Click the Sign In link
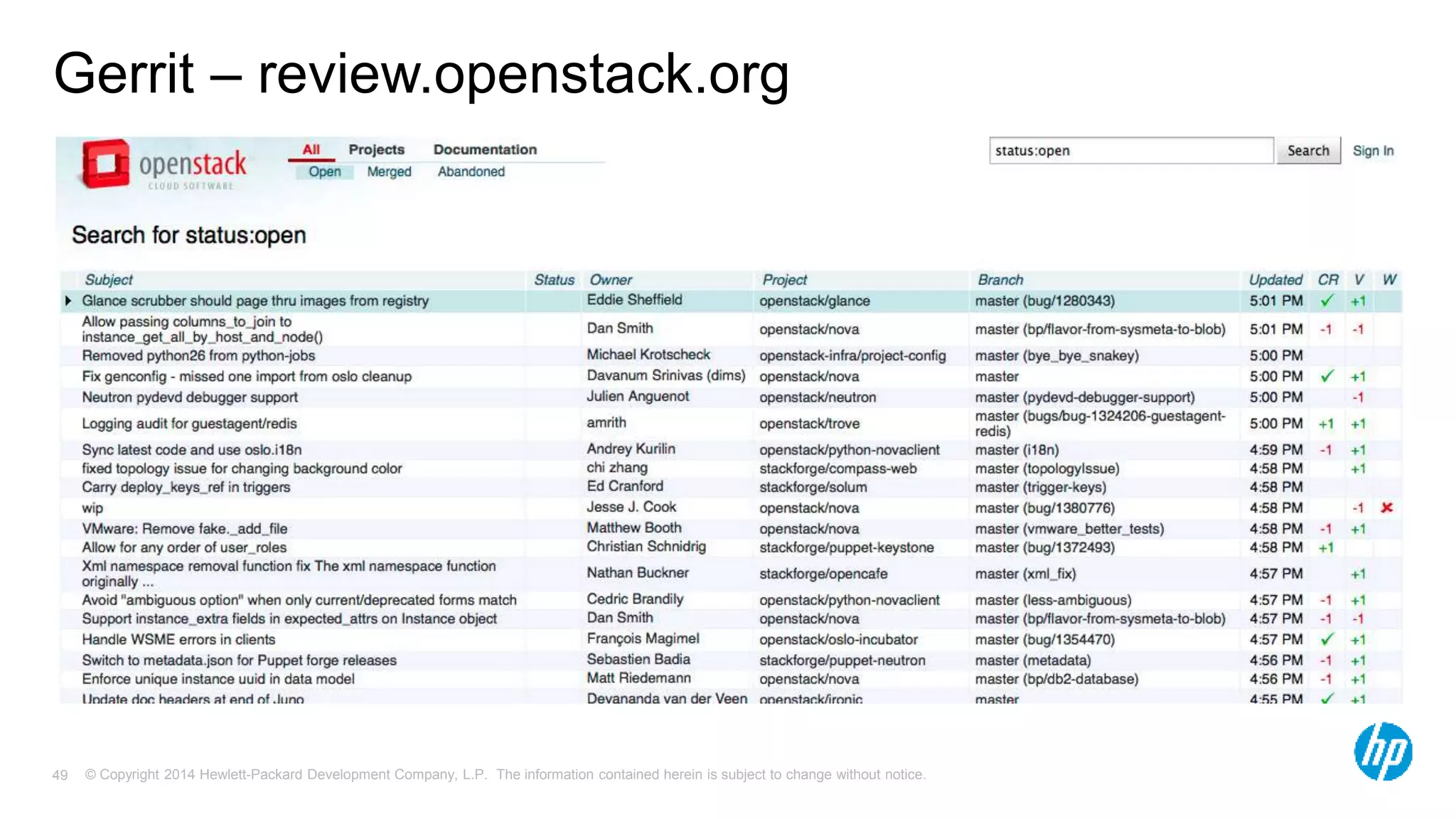Screen dimensions: 1456x819 [x=1373, y=151]
